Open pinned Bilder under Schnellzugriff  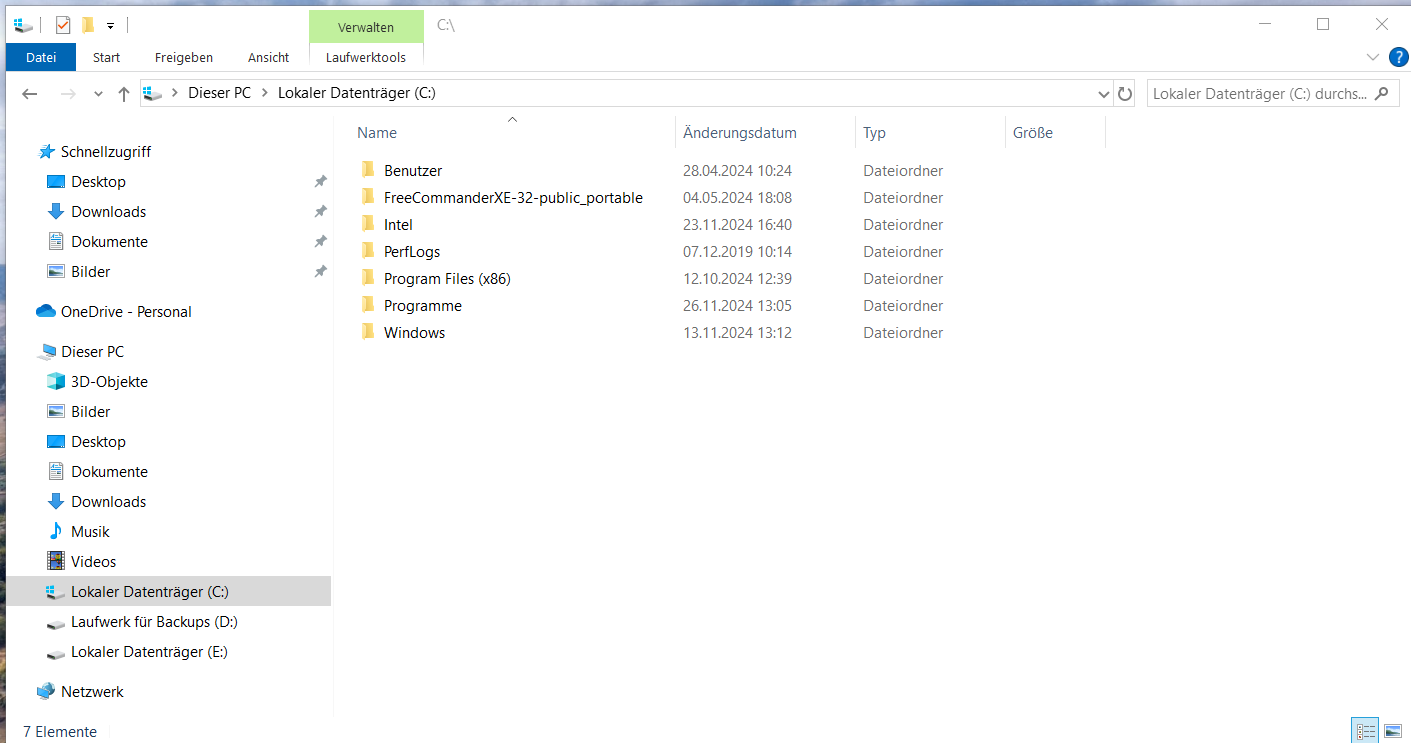click(x=90, y=272)
